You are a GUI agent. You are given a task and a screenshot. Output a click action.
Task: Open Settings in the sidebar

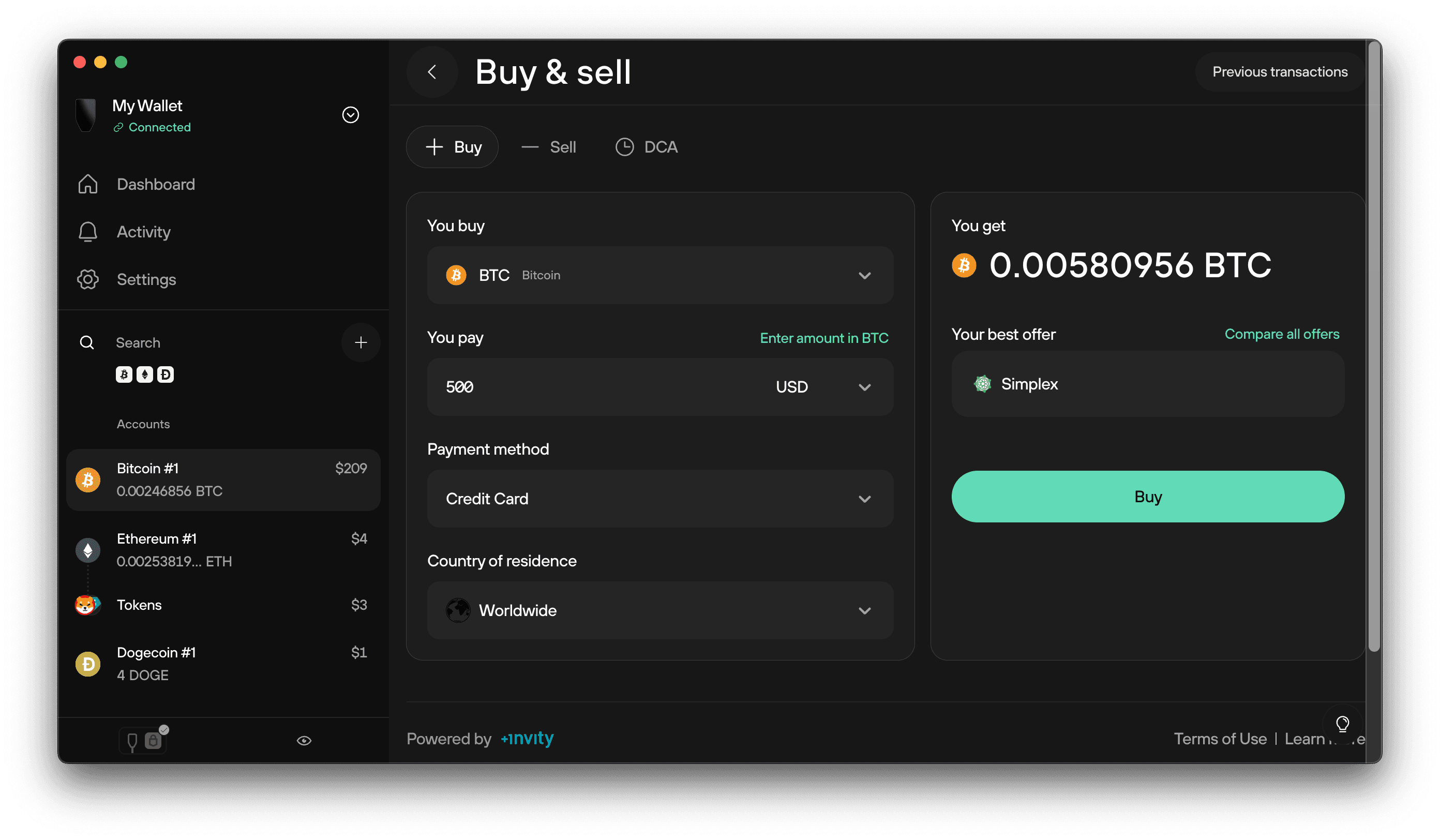[146, 279]
